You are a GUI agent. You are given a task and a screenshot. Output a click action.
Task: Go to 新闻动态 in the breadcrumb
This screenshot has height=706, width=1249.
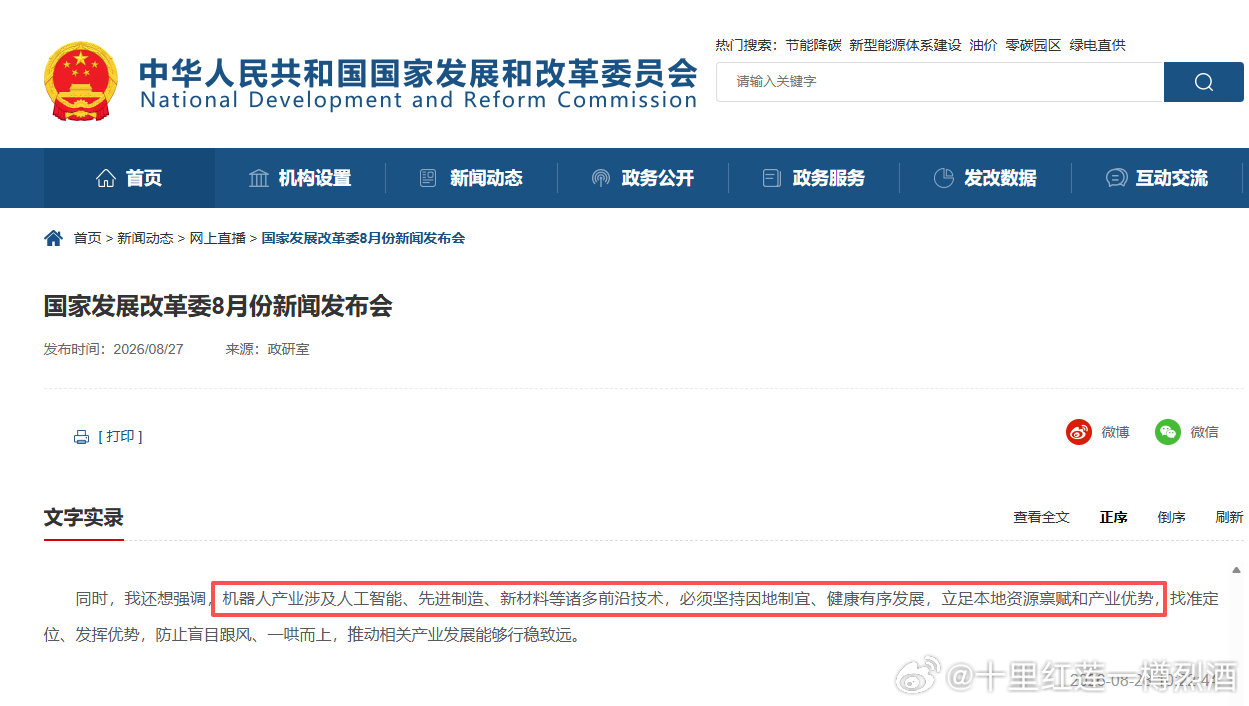[x=145, y=238]
